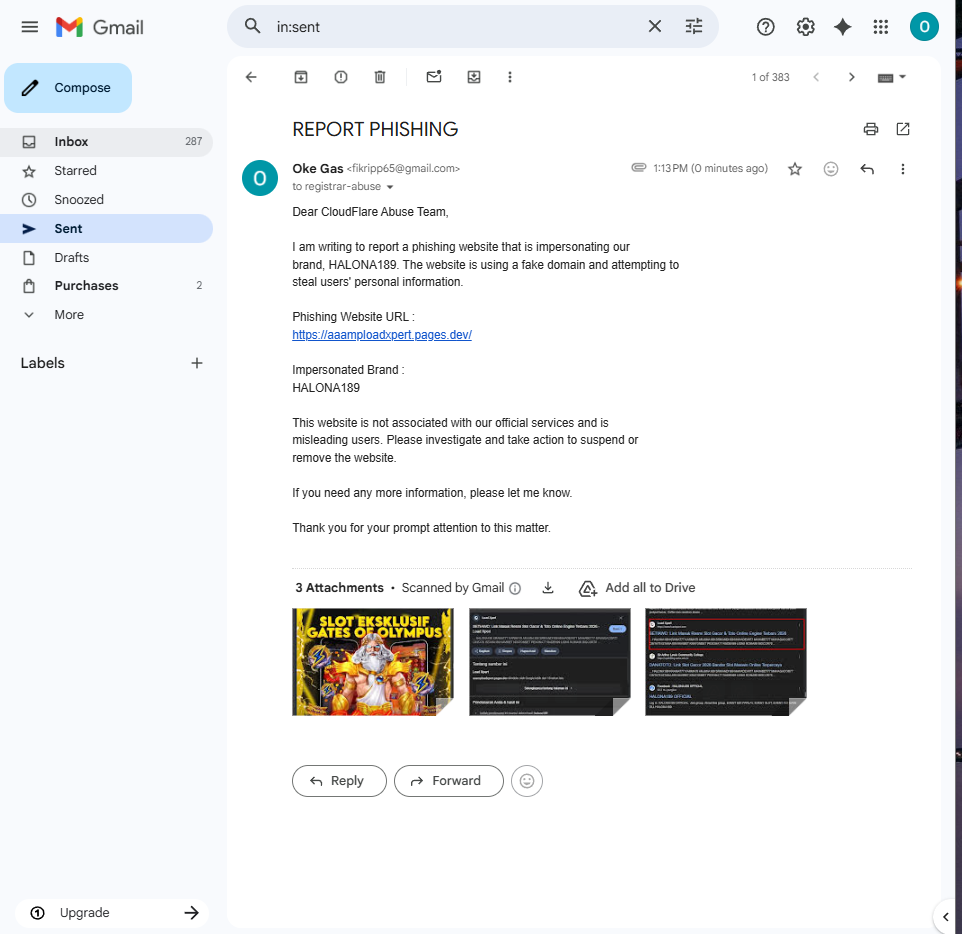
Task: Create new label plus icon
Action: [196, 363]
